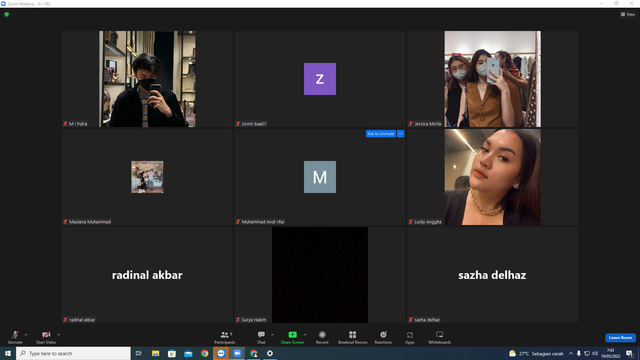Click the microphone tray icon
Viewport: 640px width, 360px height.
pos(578,353)
